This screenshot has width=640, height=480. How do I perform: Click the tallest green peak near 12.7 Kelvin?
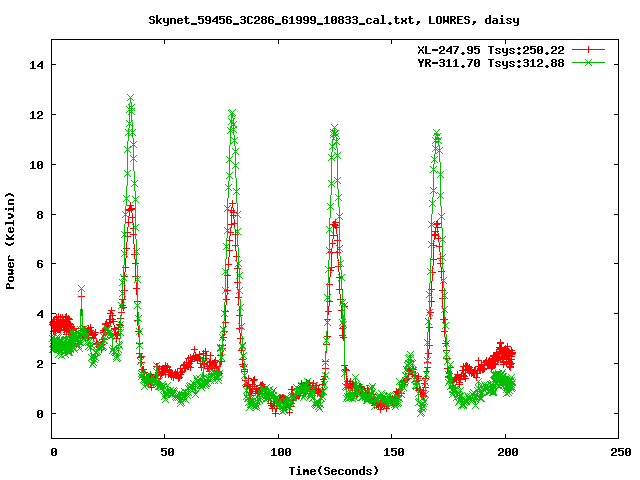pos(131,98)
